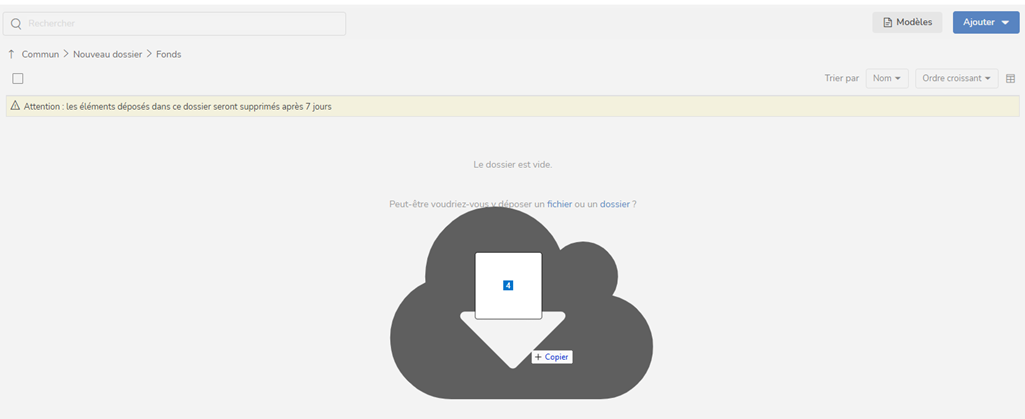
Task: Follow the 'dossier' upload link
Action: pos(614,204)
